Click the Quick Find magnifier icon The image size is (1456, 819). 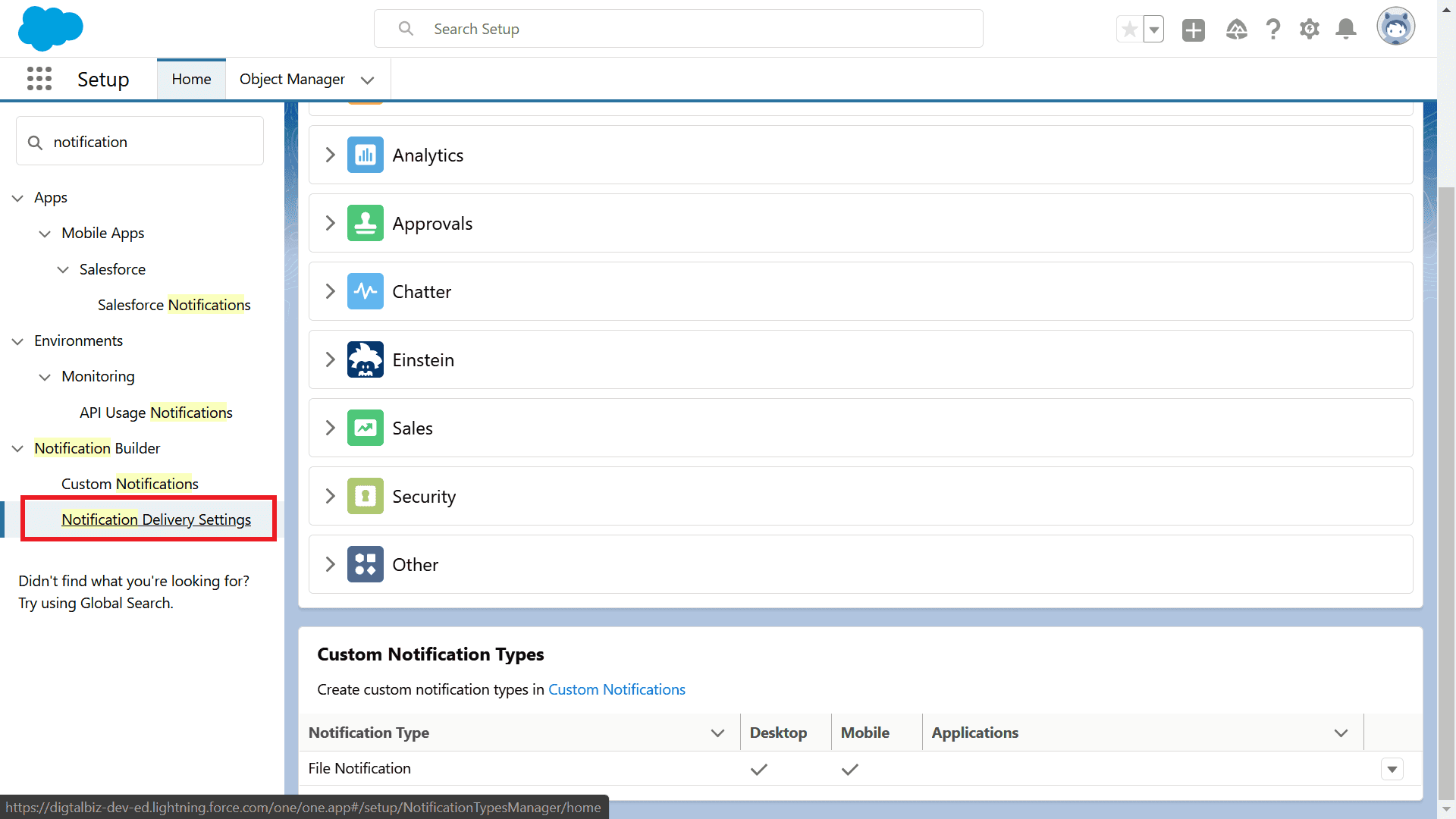(35, 143)
